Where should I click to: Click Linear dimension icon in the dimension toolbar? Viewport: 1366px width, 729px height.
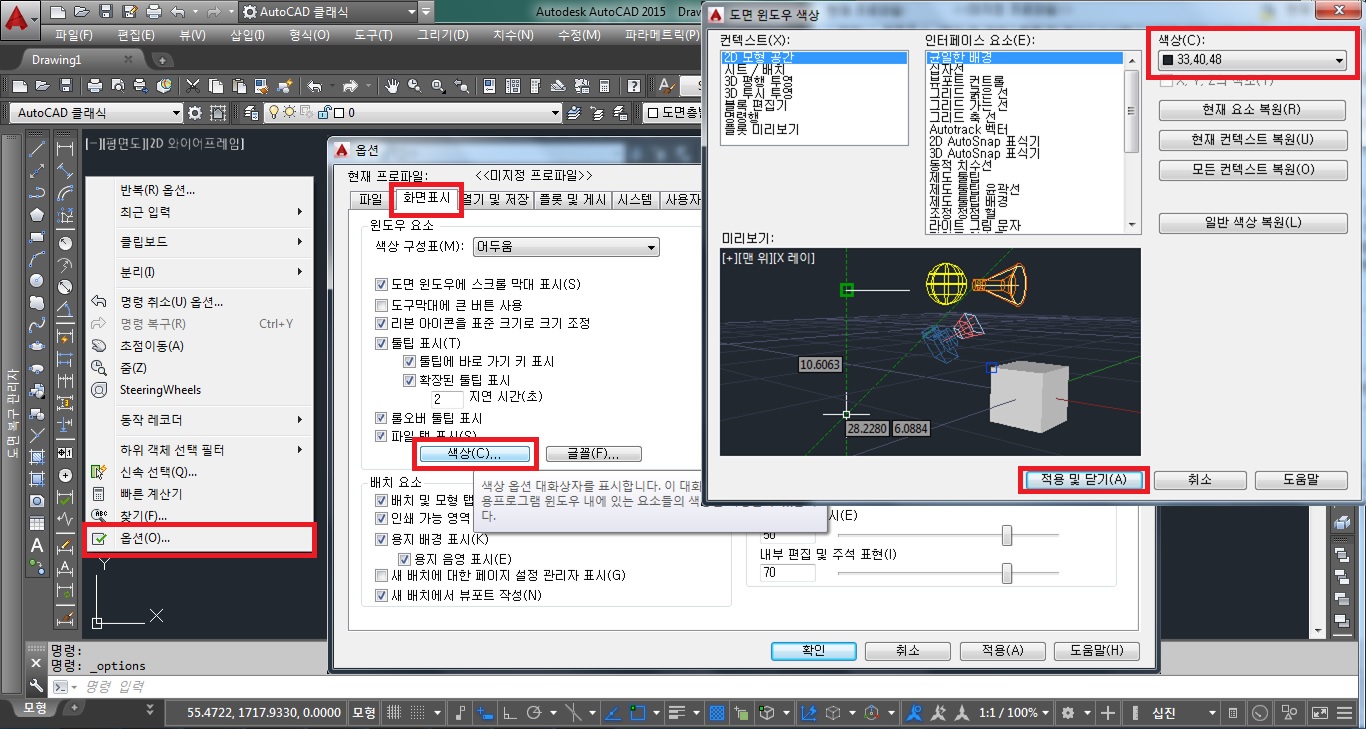66,148
